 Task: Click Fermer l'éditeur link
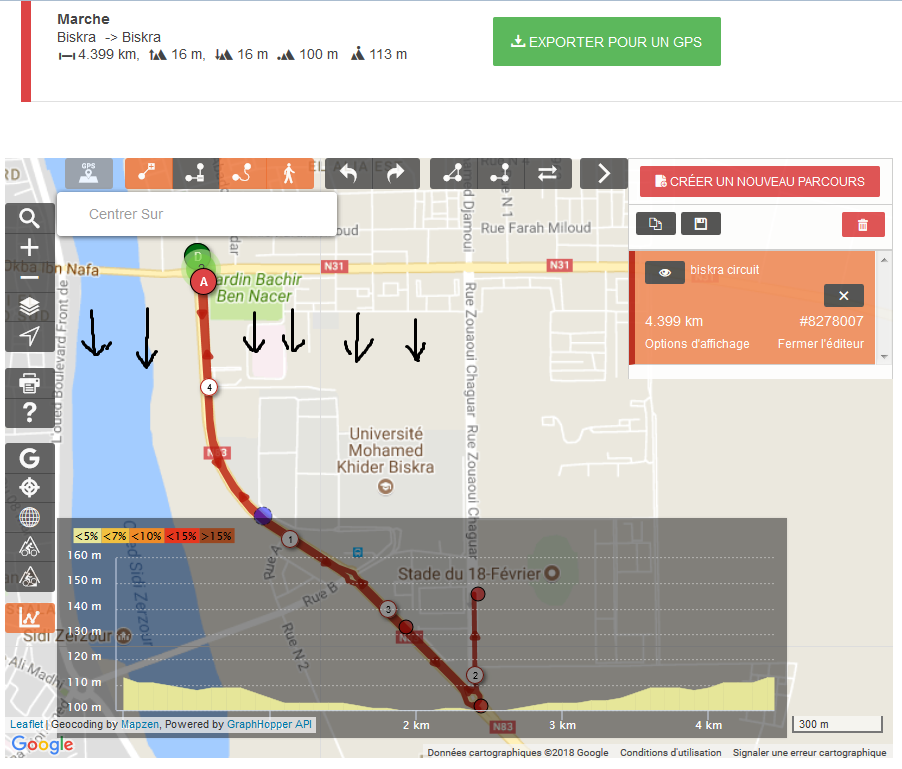pyautogui.click(x=820, y=344)
